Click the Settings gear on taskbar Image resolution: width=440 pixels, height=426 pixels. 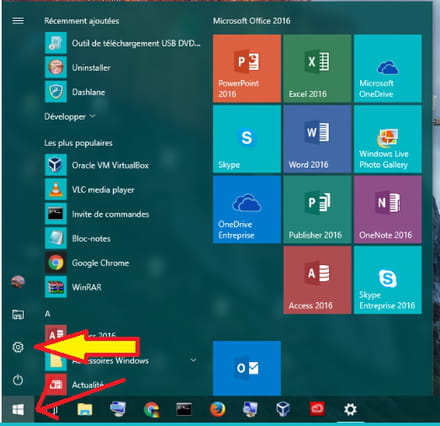point(350,409)
